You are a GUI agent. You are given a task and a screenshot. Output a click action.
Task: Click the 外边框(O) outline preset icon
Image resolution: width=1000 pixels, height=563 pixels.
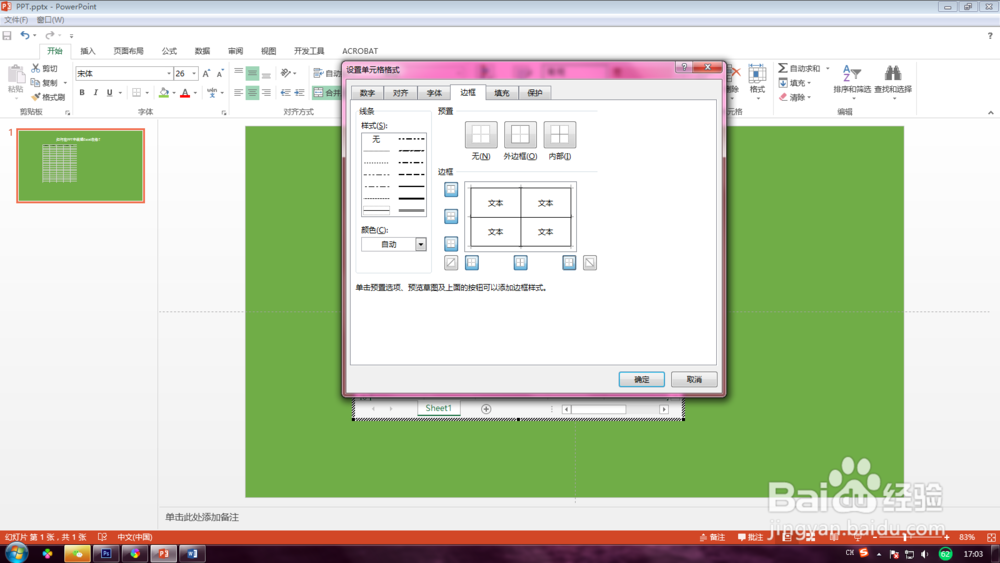pyautogui.click(x=520, y=135)
